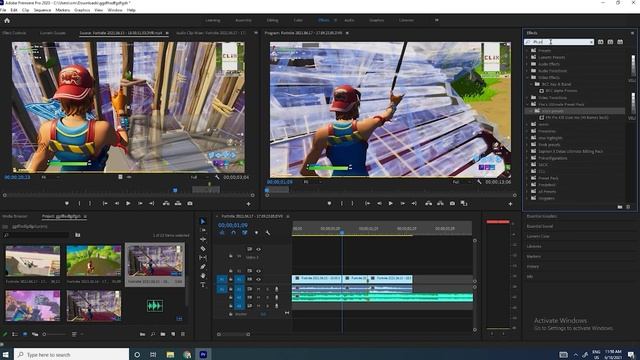Click Extract button in Program monitor
Image resolution: width=640 pixels, height=360 pixels.
click(440, 203)
